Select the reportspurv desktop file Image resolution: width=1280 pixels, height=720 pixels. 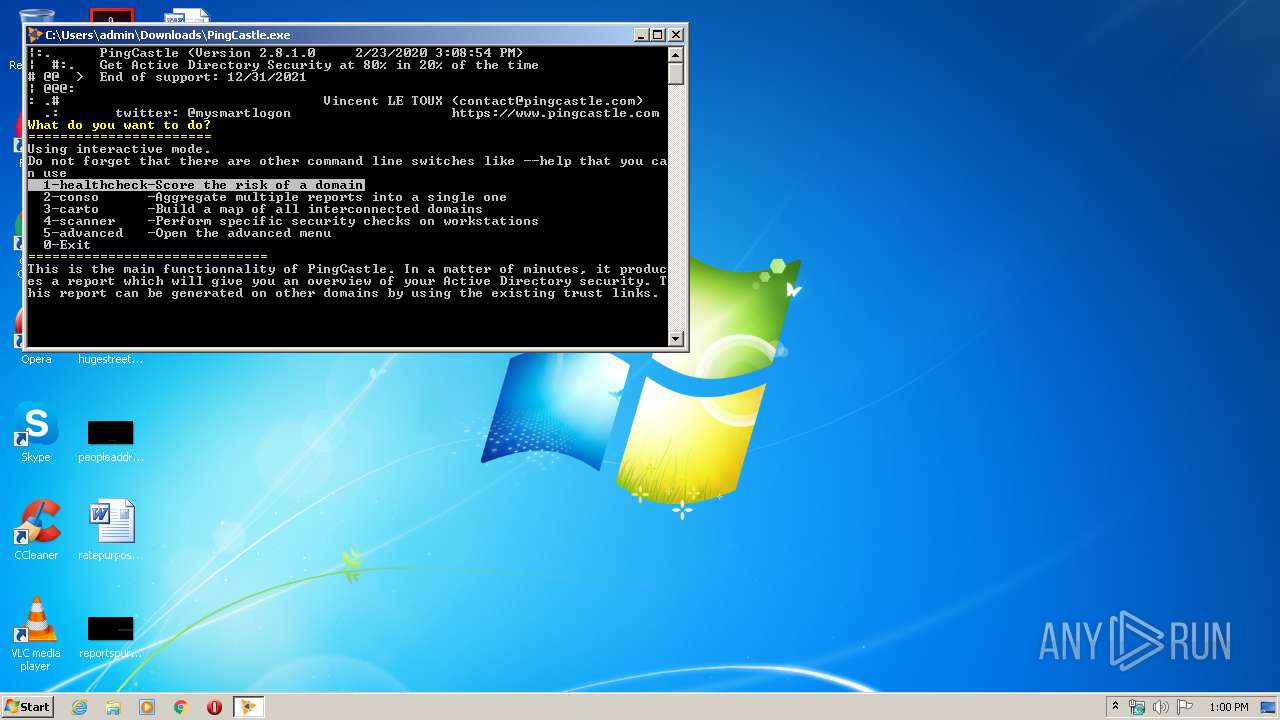pyautogui.click(x=111, y=637)
